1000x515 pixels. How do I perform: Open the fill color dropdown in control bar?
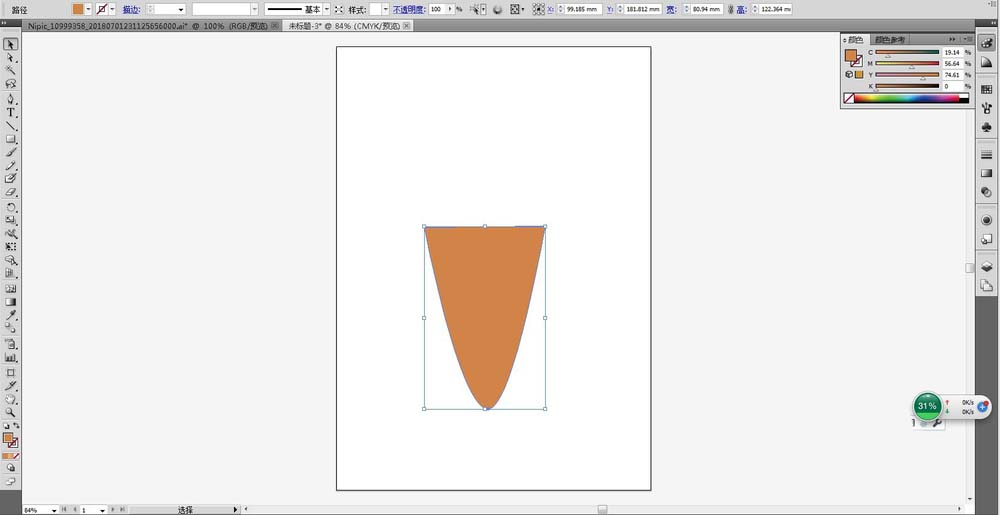[88, 10]
